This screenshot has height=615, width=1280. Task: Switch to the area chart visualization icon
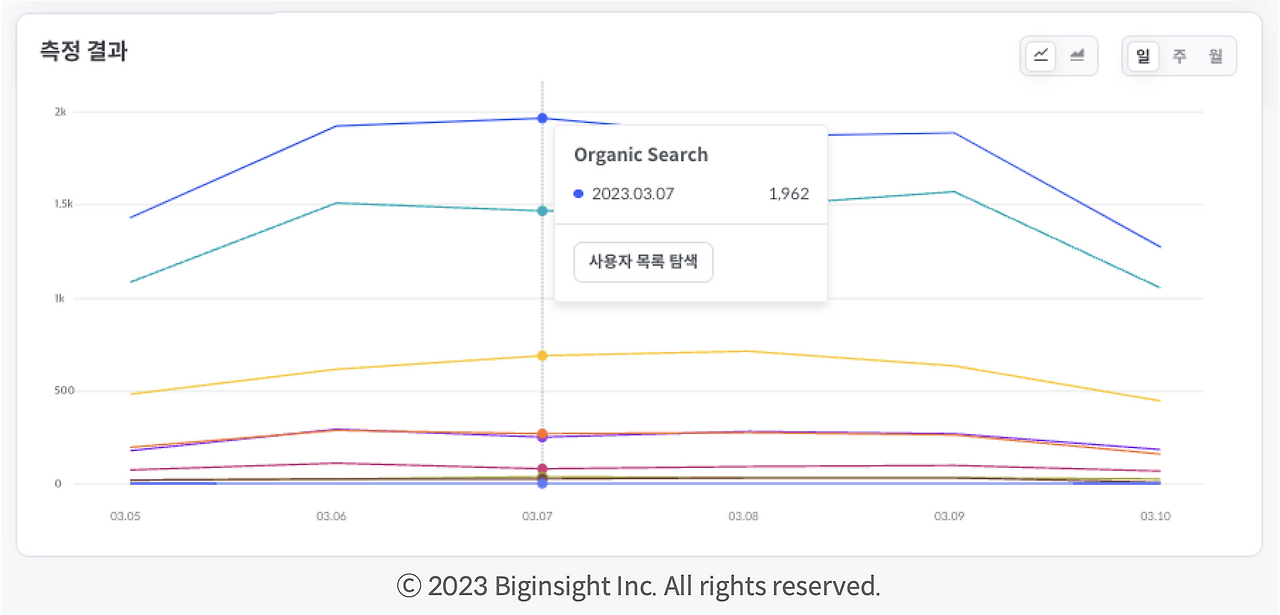pyautogui.click(x=1077, y=56)
